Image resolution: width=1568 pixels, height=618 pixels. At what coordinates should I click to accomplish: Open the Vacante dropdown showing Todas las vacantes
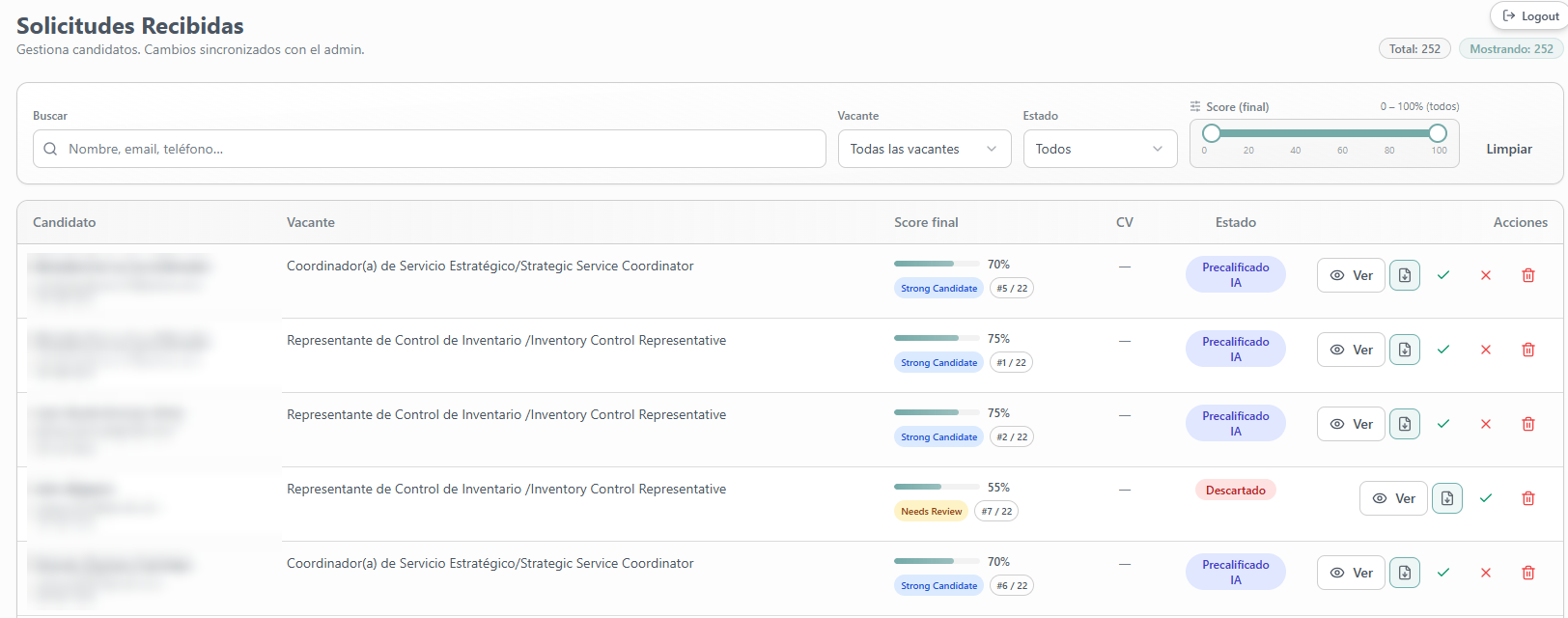pyautogui.click(x=924, y=149)
